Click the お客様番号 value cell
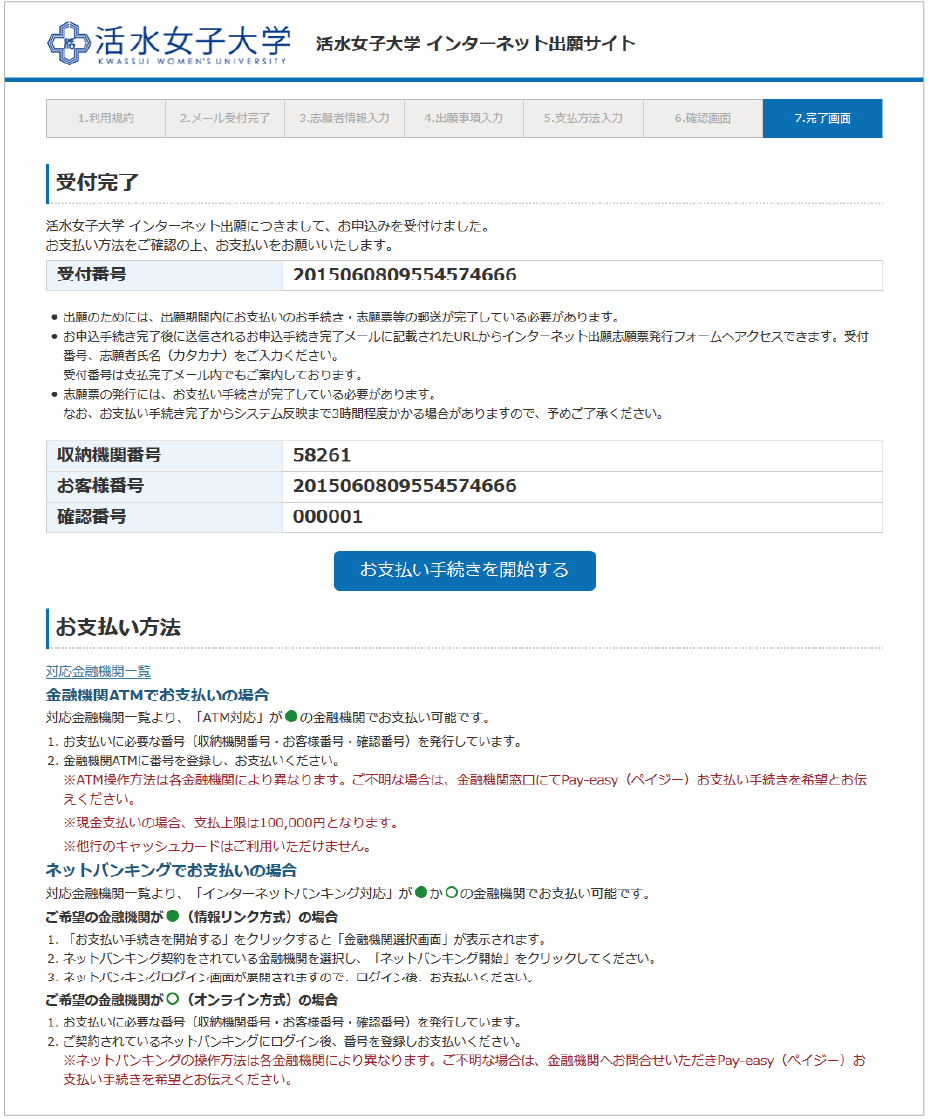The width and height of the screenshot is (928, 1119). (404, 486)
